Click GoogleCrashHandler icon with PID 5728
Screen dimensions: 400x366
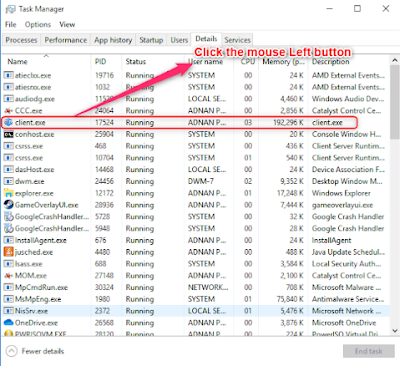click(8, 217)
